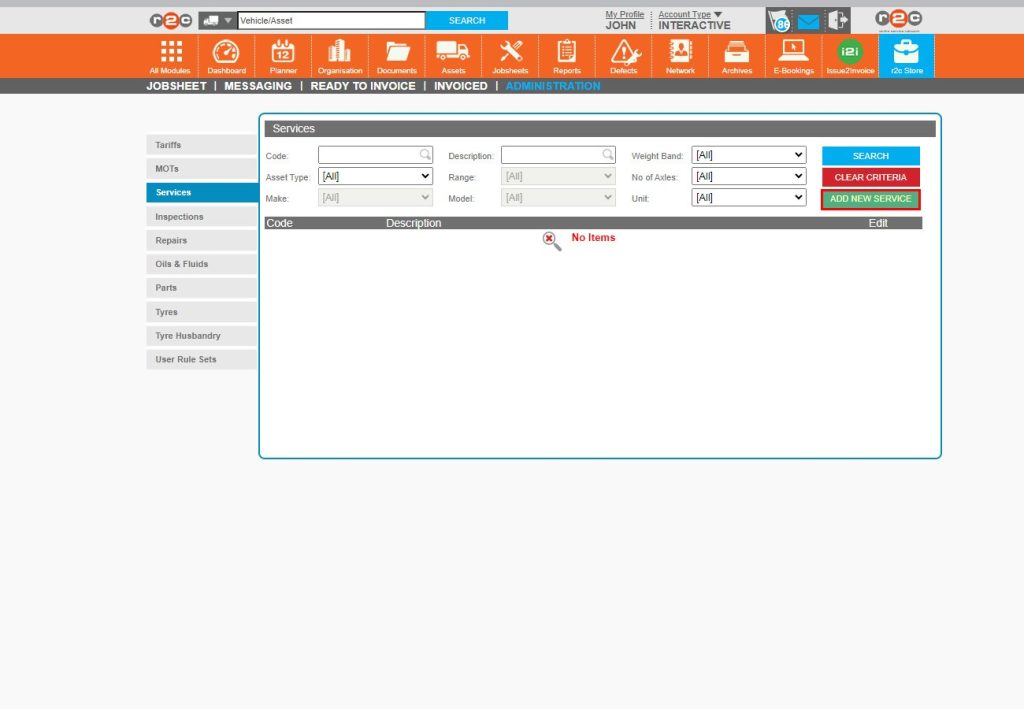This screenshot has height=709, width=1024.
Task: Open the E-Bookings laptop module
Action: [793, 57]
